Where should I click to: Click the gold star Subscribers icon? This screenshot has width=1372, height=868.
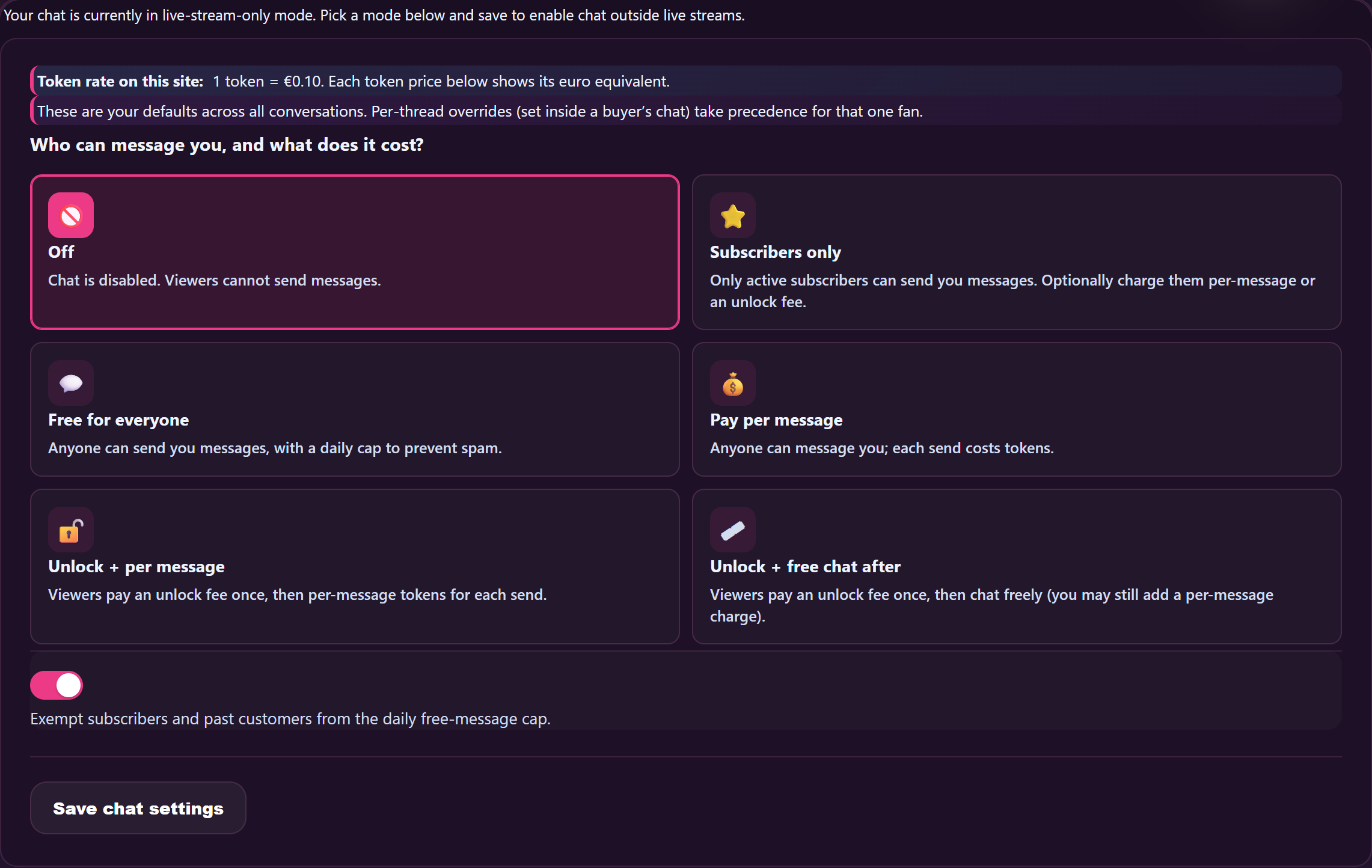click(733, 215)
